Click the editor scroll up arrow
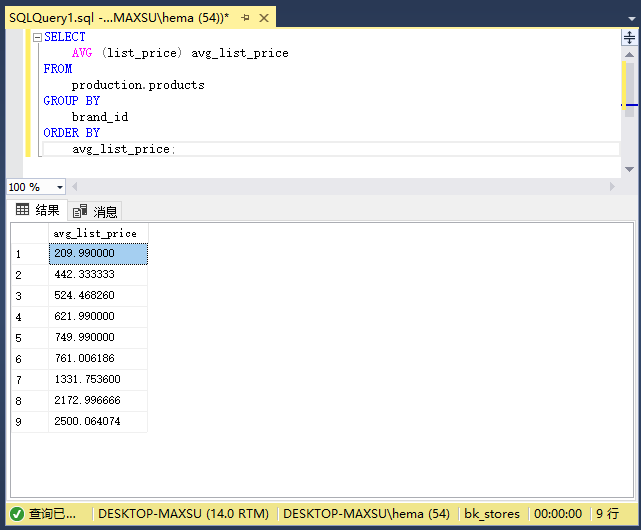This screenshot has width=641, height=530. click(630, 54)
